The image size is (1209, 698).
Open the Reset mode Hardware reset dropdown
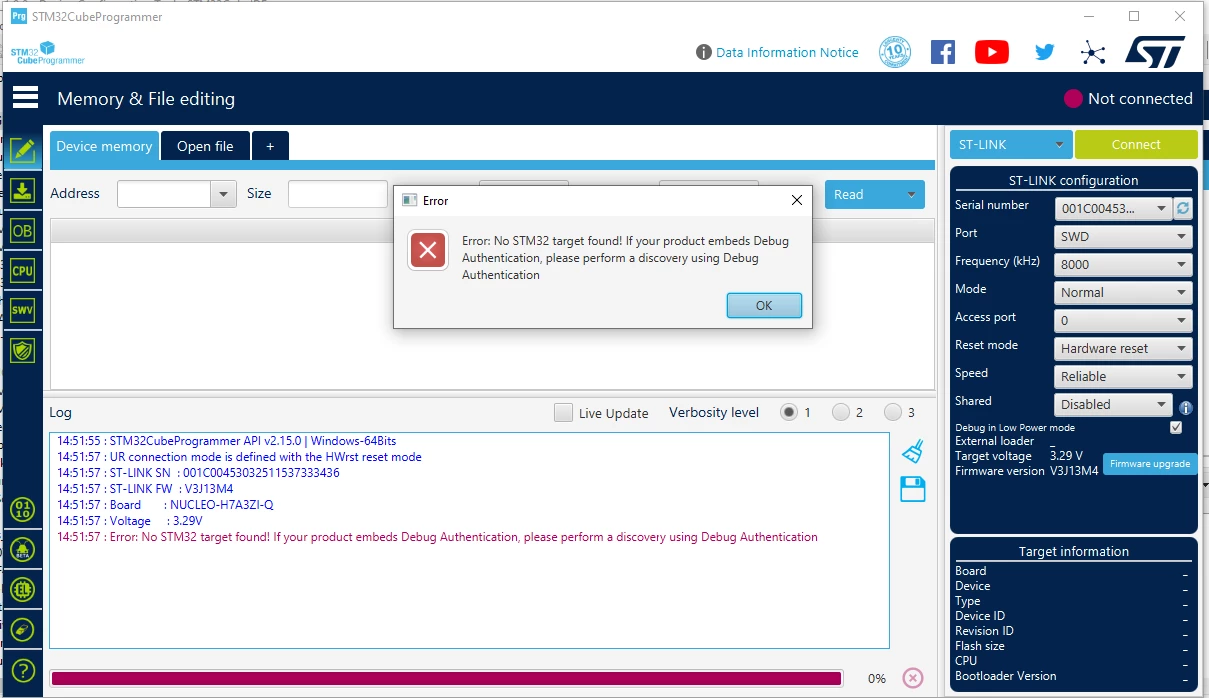[x=1124, y=348]
